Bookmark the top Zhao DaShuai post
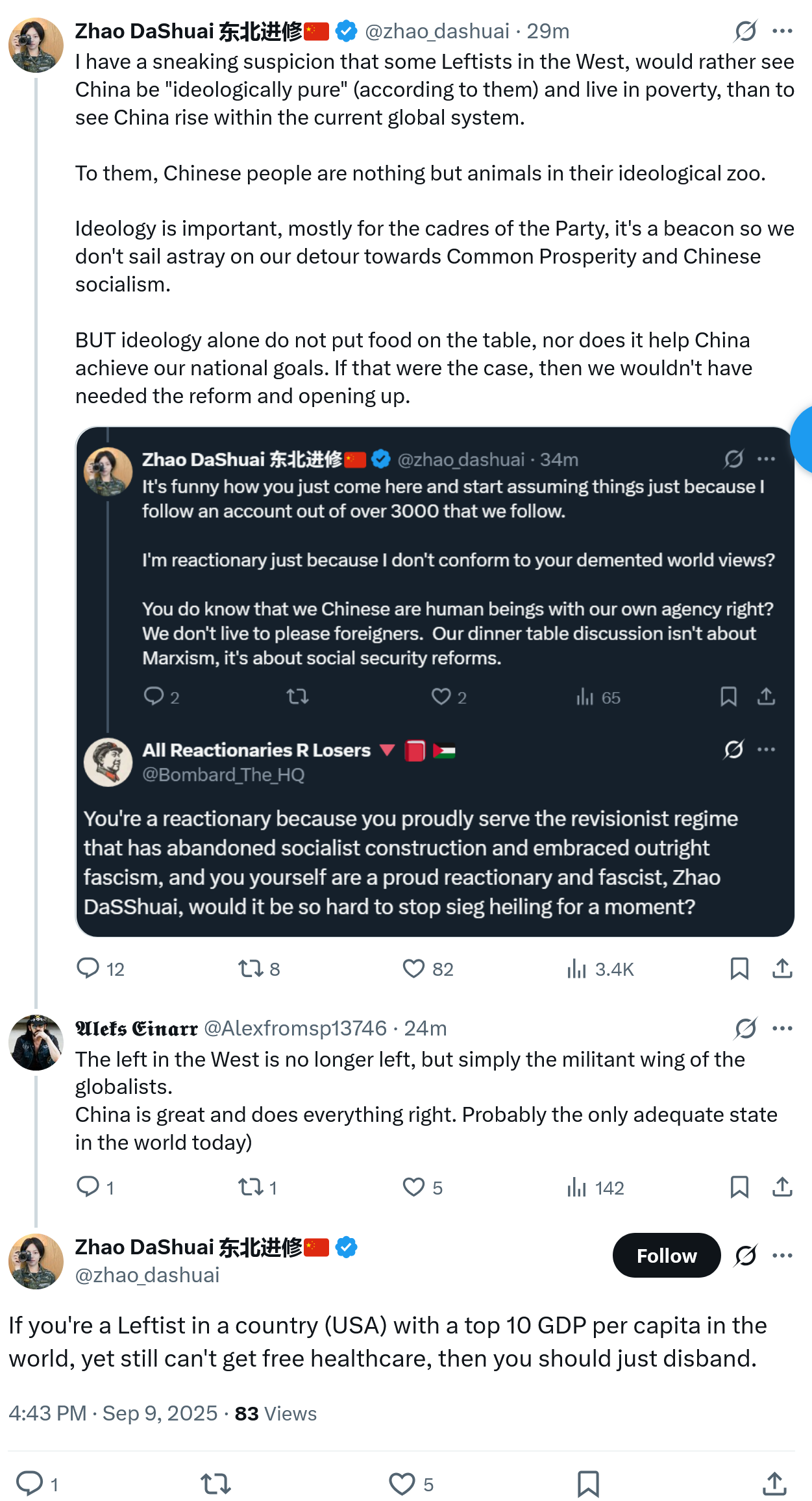The image size is (812, 1501). [x=739, y=968]
